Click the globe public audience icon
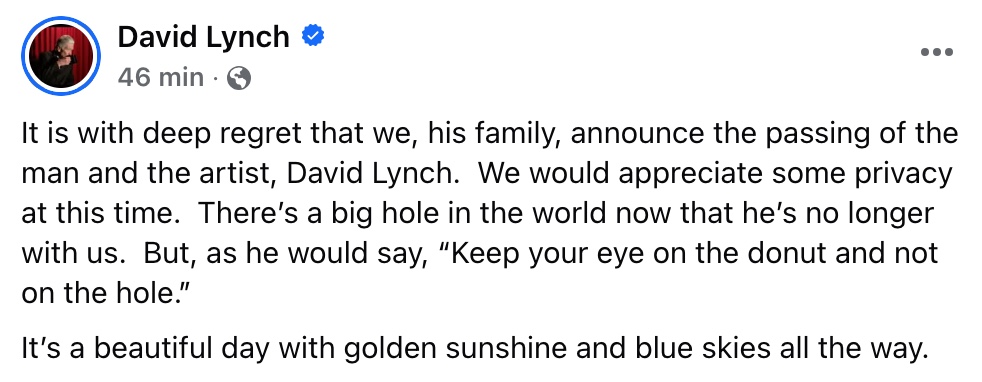The image size is (982, 382). point(239,78)
